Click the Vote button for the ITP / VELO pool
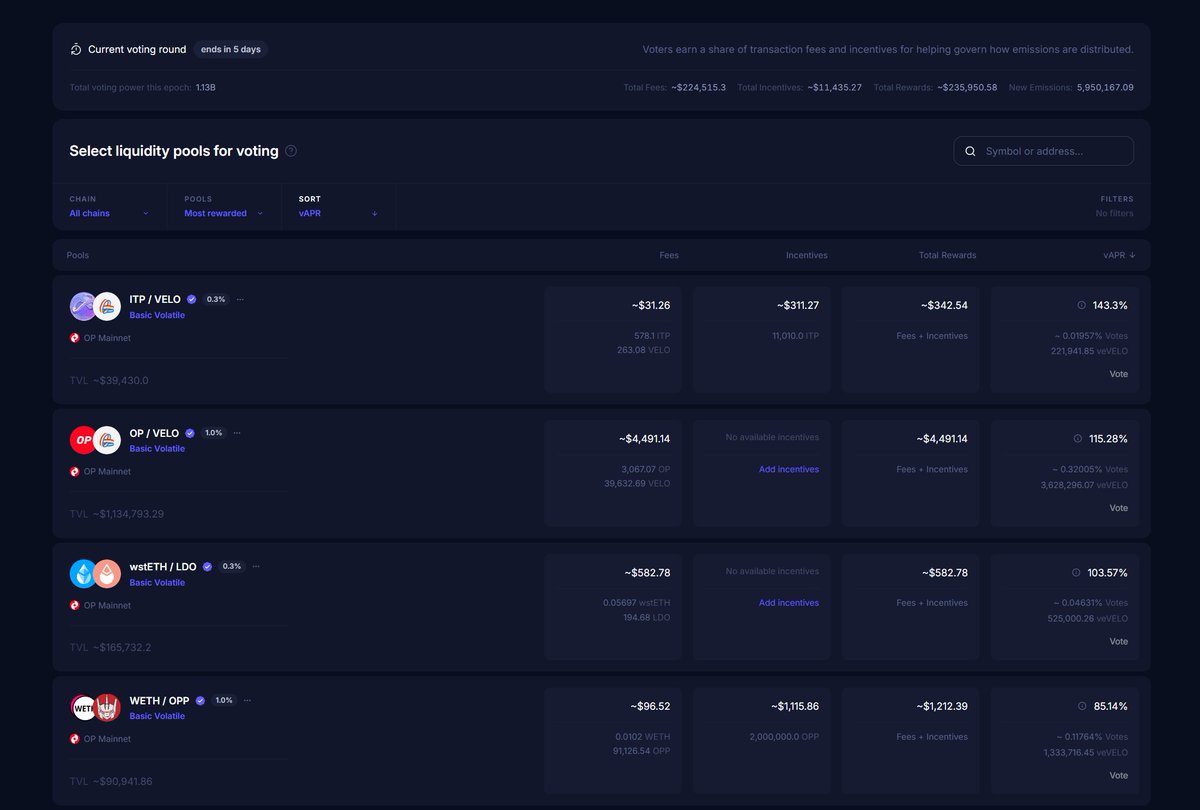Viewport: 1200px width, 810px height. pyautogui.click(x=1118, y=373)
